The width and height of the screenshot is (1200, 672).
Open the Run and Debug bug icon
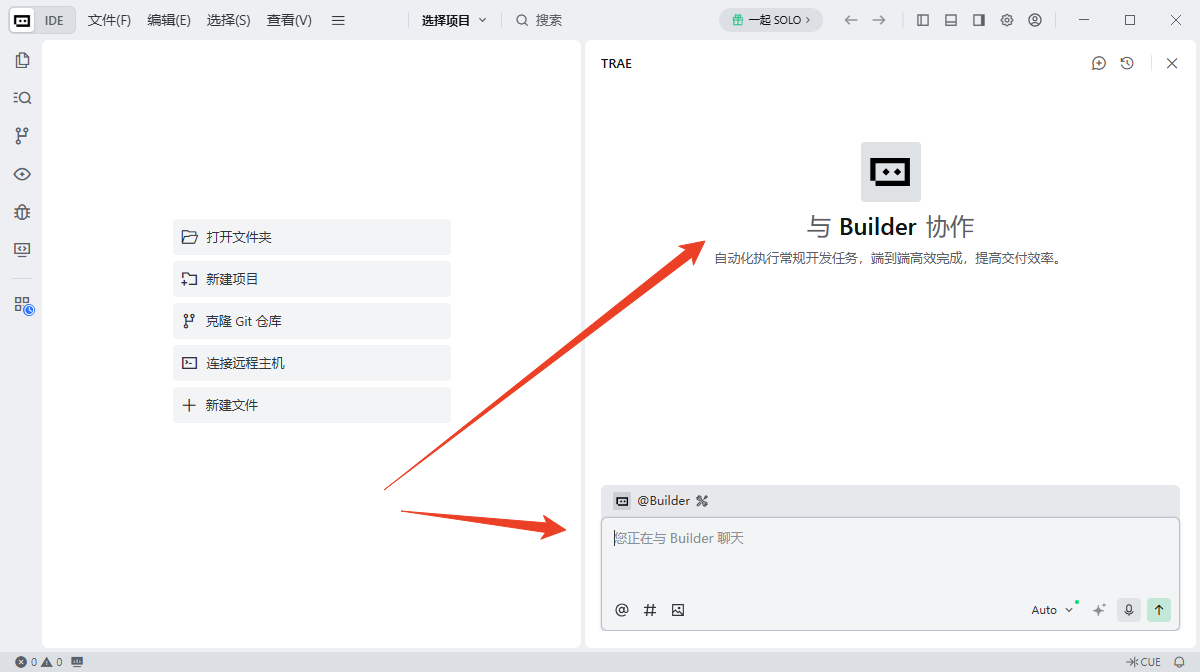(x=22, y=212)
